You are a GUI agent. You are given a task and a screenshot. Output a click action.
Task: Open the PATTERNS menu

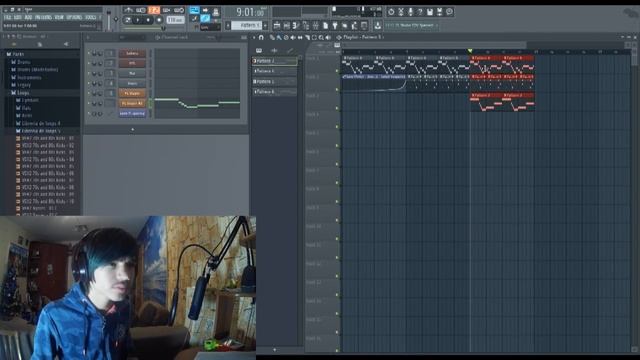(x=43, y=18)
